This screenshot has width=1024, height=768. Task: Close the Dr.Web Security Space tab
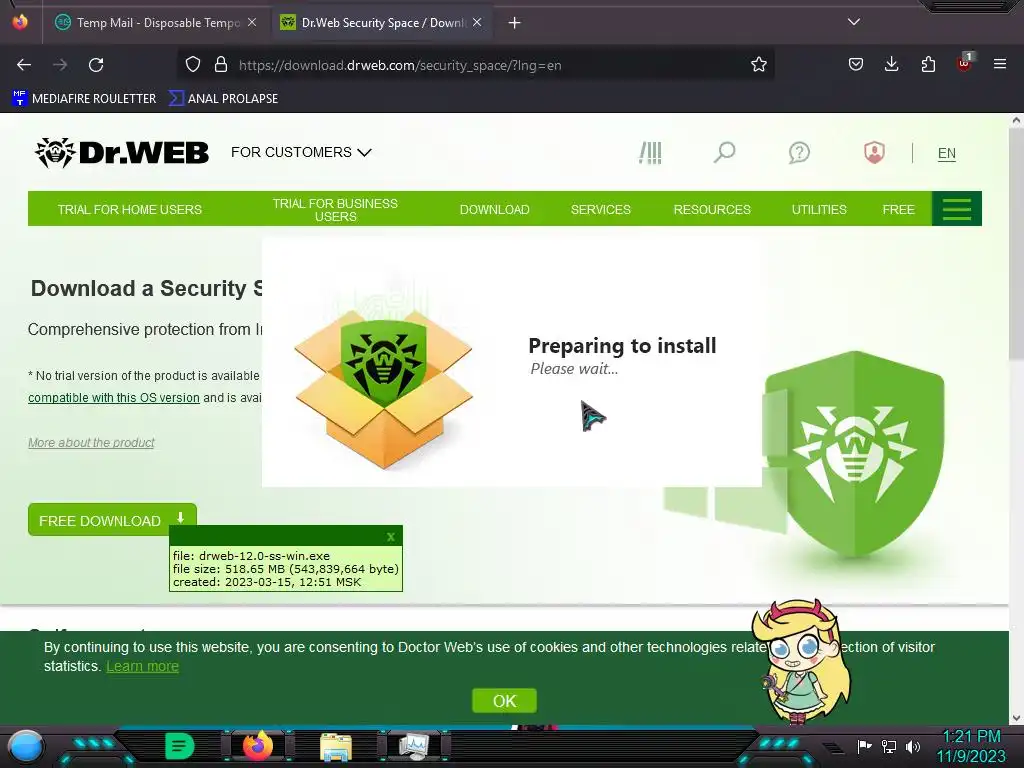(477, 23)
